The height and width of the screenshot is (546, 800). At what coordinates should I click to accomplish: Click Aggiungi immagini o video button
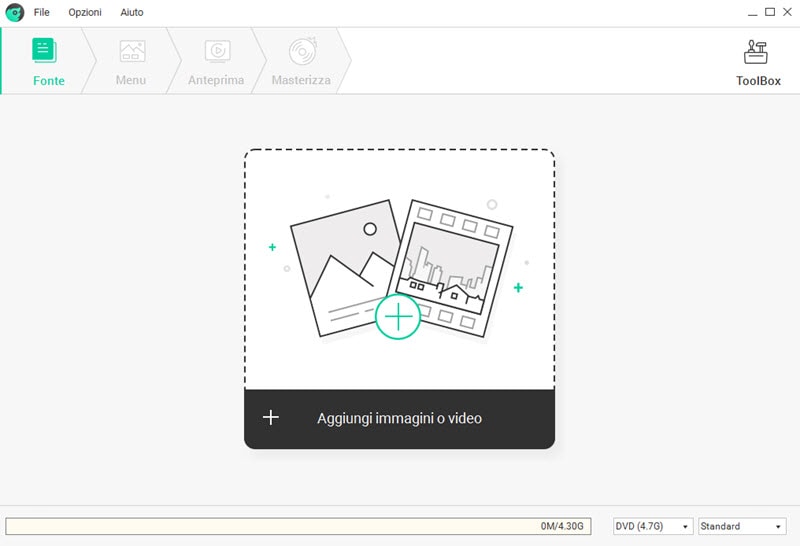point(399,418)
